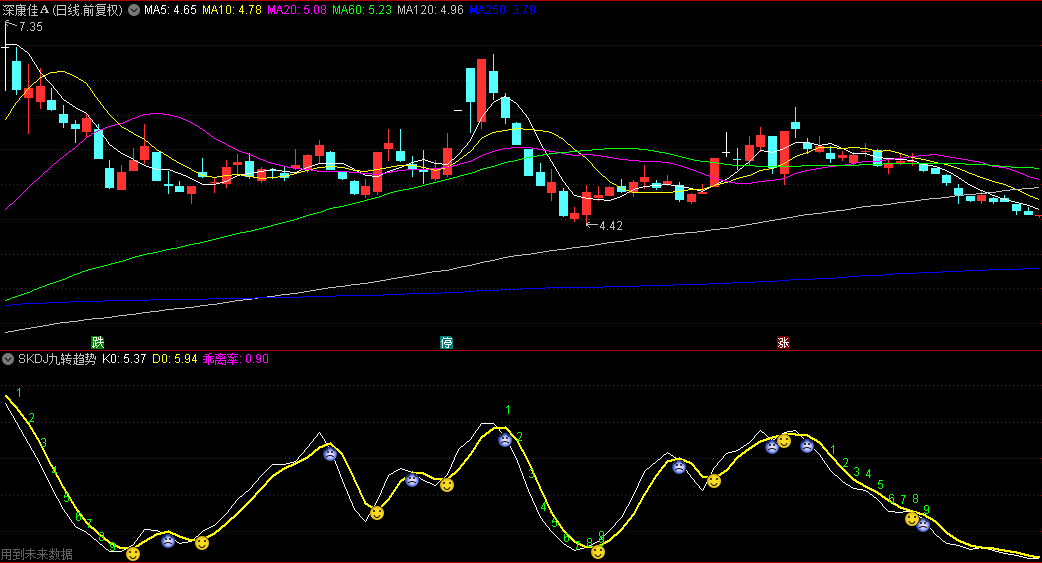
Task: Open the dropdown arrow beside 深康佳A title
Action: point(134,10)
